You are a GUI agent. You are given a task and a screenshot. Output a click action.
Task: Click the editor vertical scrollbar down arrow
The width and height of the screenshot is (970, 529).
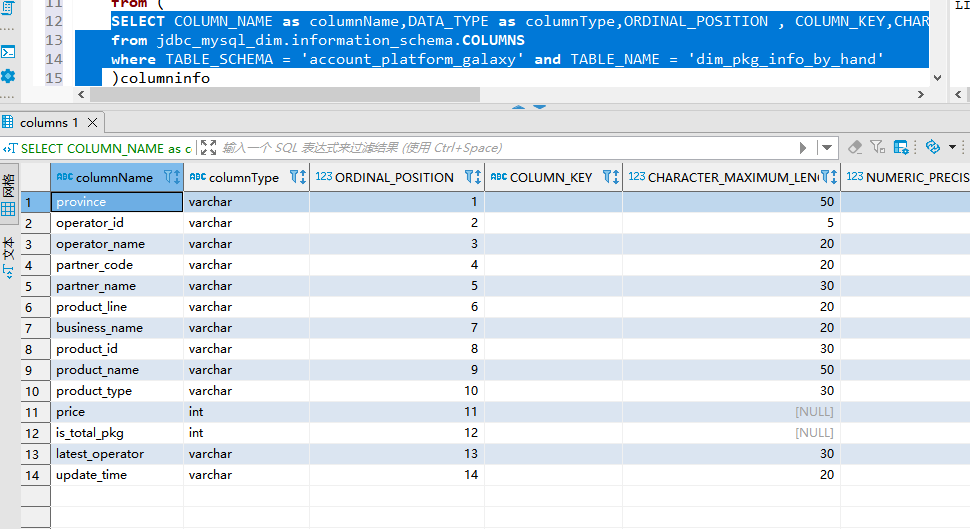(x=937, y=78)
